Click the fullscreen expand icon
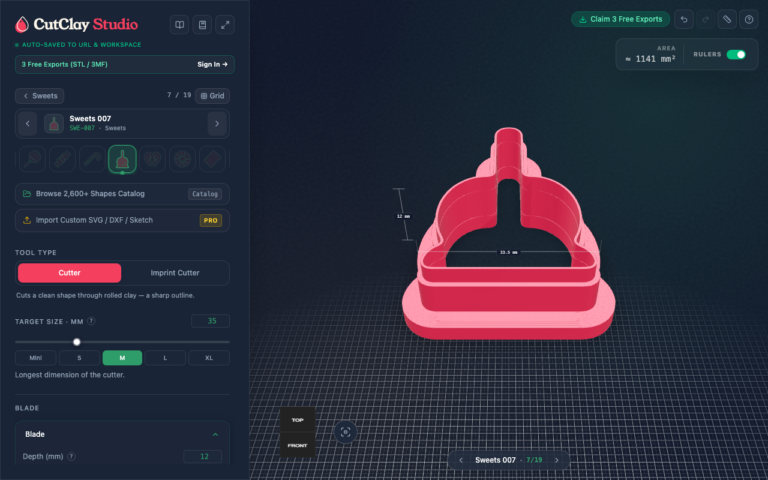This screenshot has width=768, height=480. click(225, 25)
